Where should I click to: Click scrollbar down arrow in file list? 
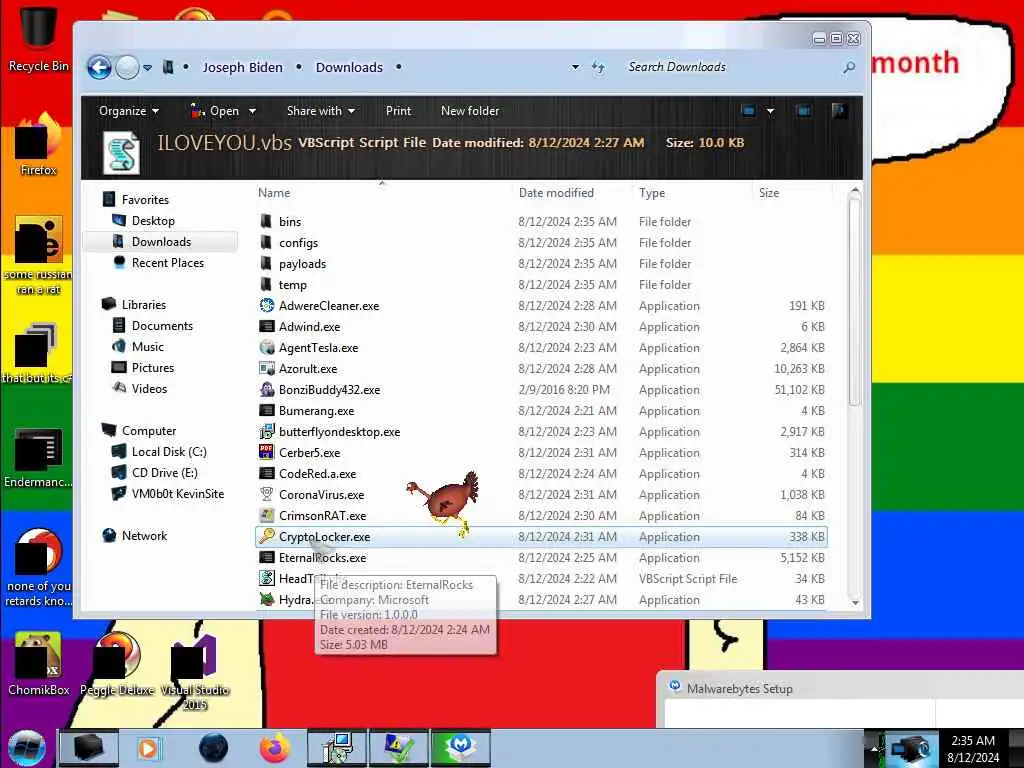pyautogui.click(x=855, y=602)
